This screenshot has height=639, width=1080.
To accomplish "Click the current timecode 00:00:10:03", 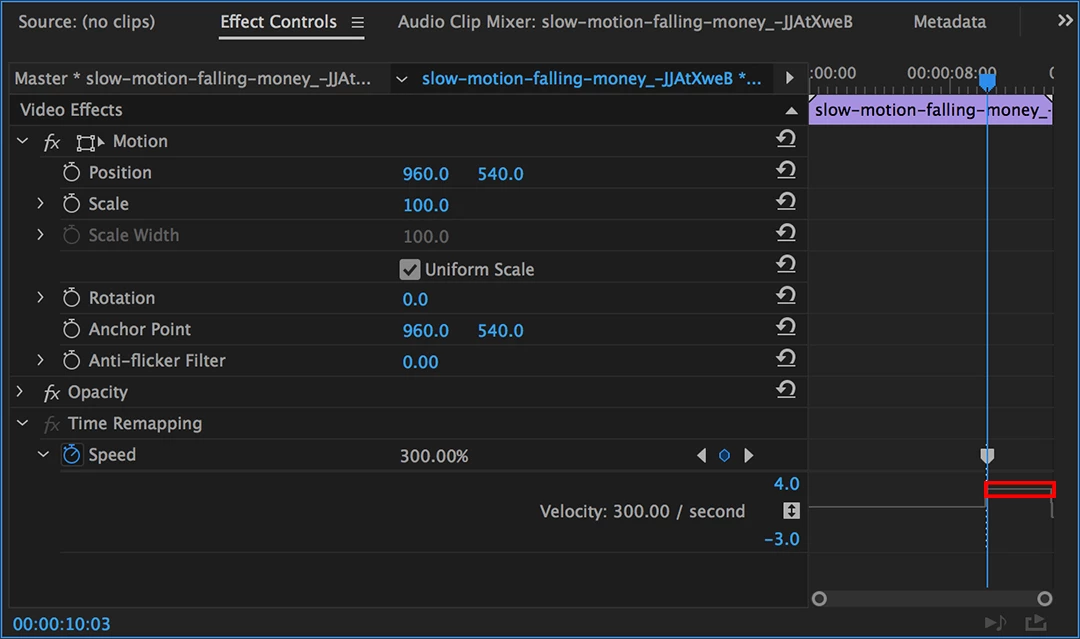I will [61, 624].
